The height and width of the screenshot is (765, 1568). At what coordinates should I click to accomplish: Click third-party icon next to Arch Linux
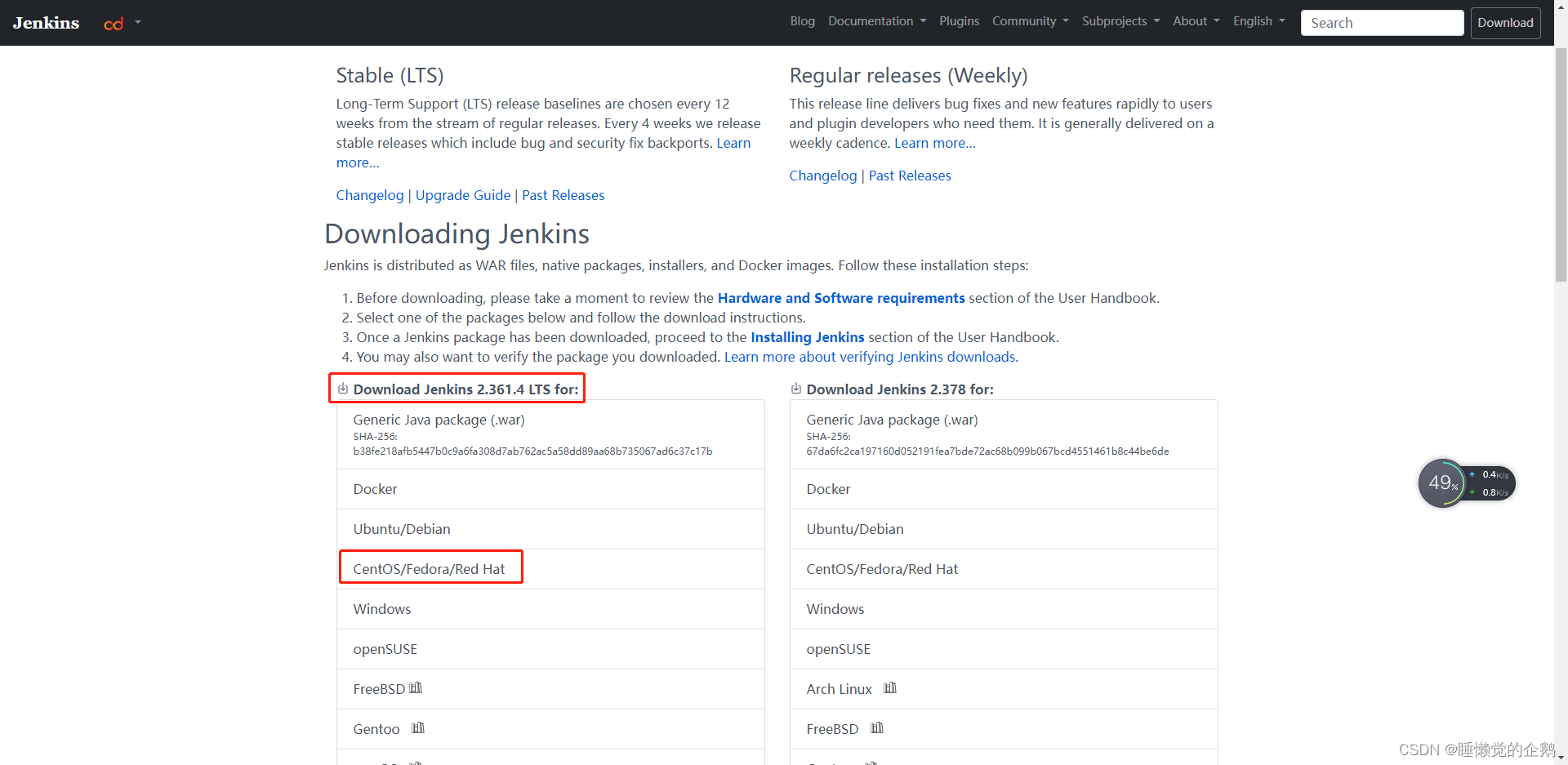point(890,688)
